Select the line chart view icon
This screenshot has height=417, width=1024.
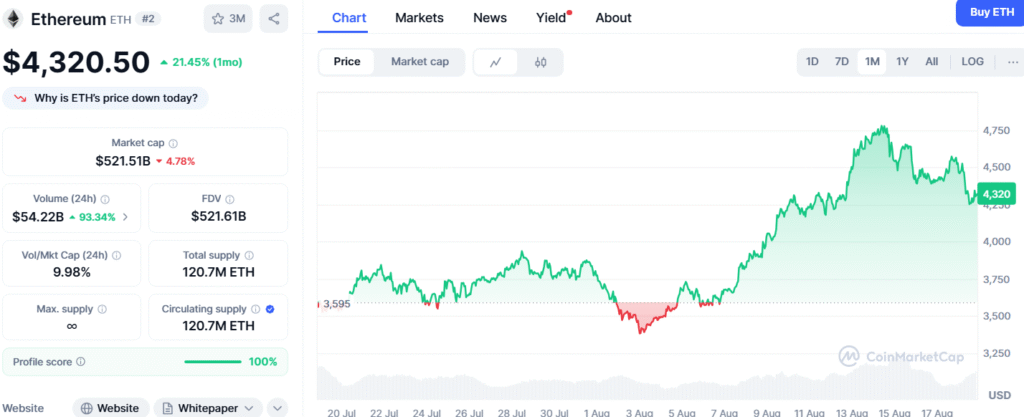(496, 62)
